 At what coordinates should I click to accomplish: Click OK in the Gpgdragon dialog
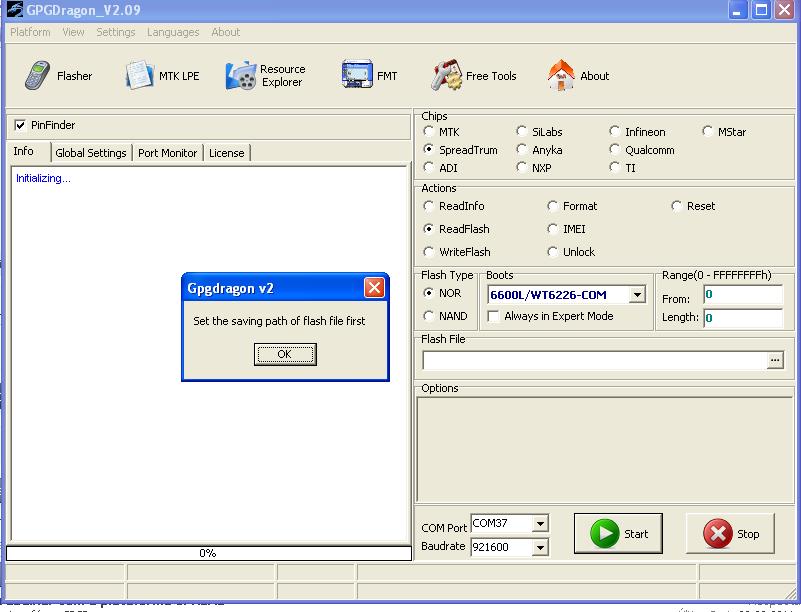point(284,354)
